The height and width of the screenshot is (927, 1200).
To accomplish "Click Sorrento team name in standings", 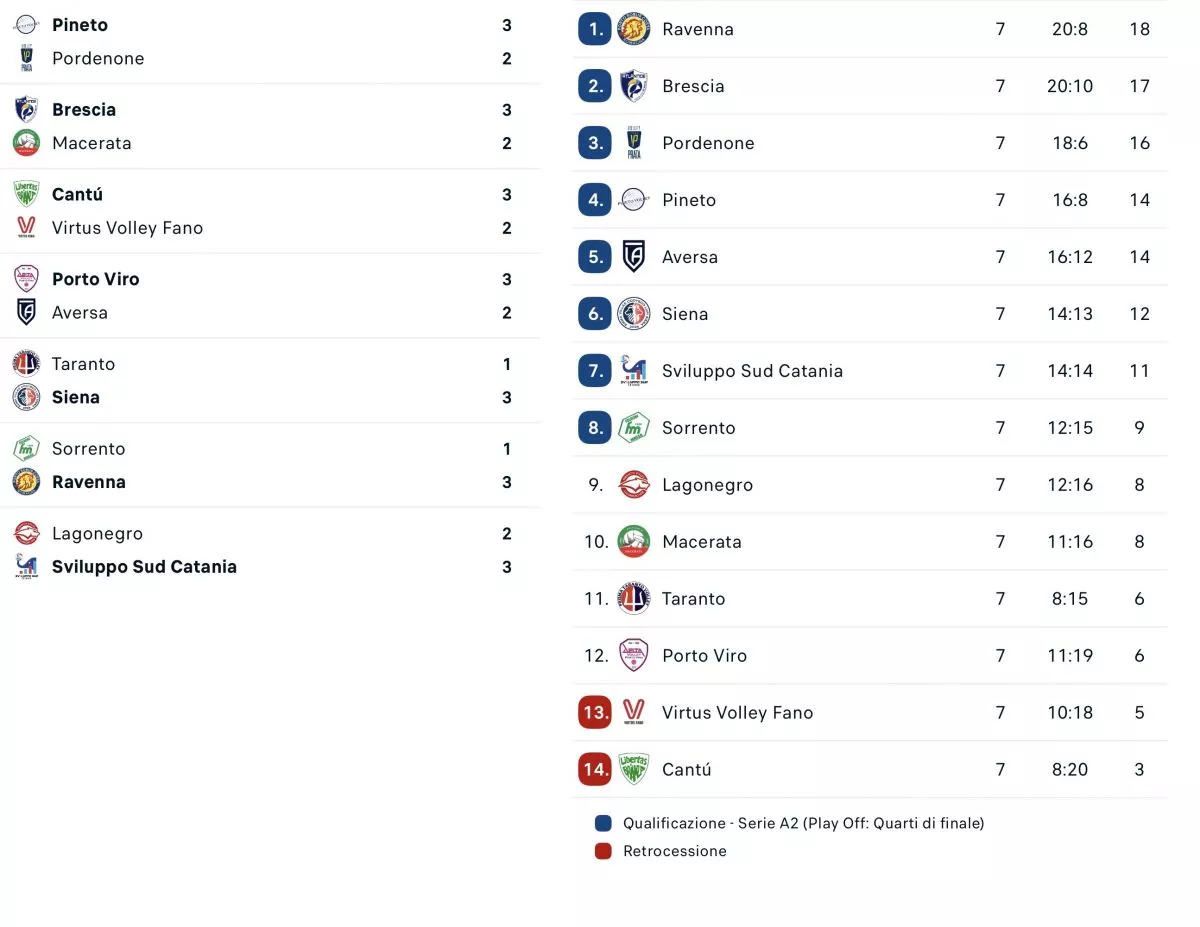I will [698, 428].
